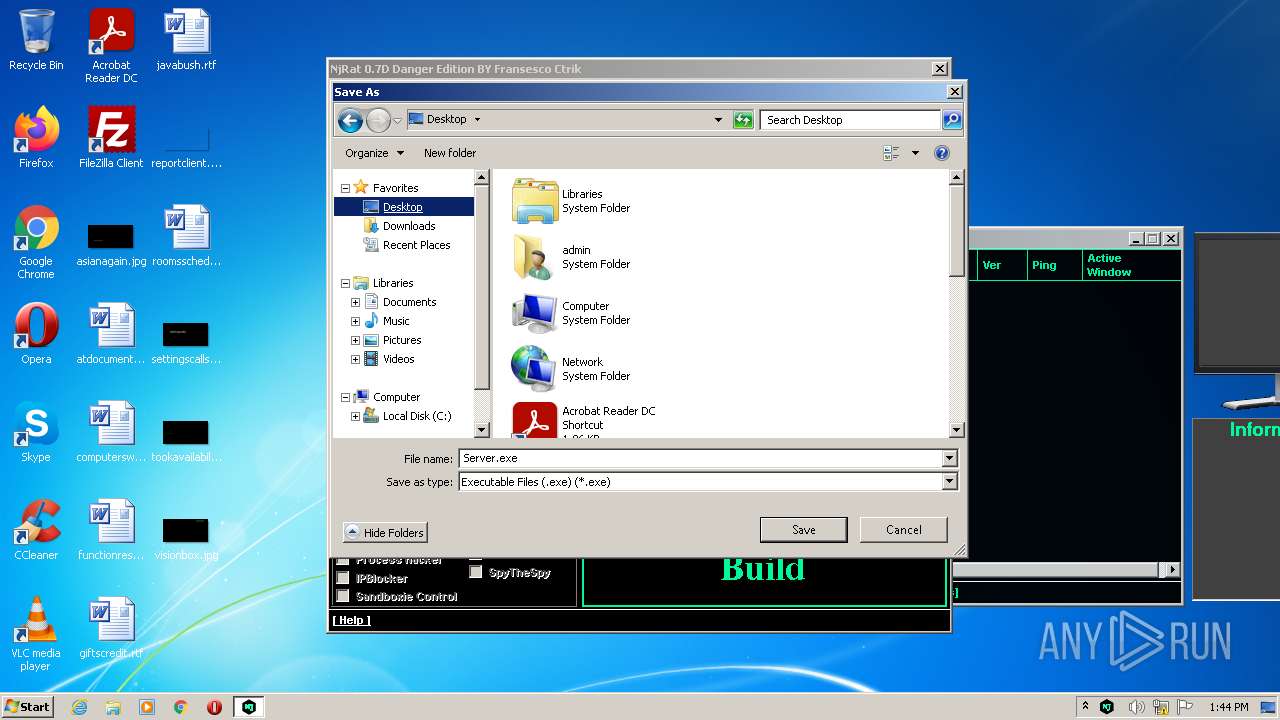Select the Computer system folder in file list
The width and height of the screenshot is (1280, 720).
pyautogui.click(x=570, y=313)
